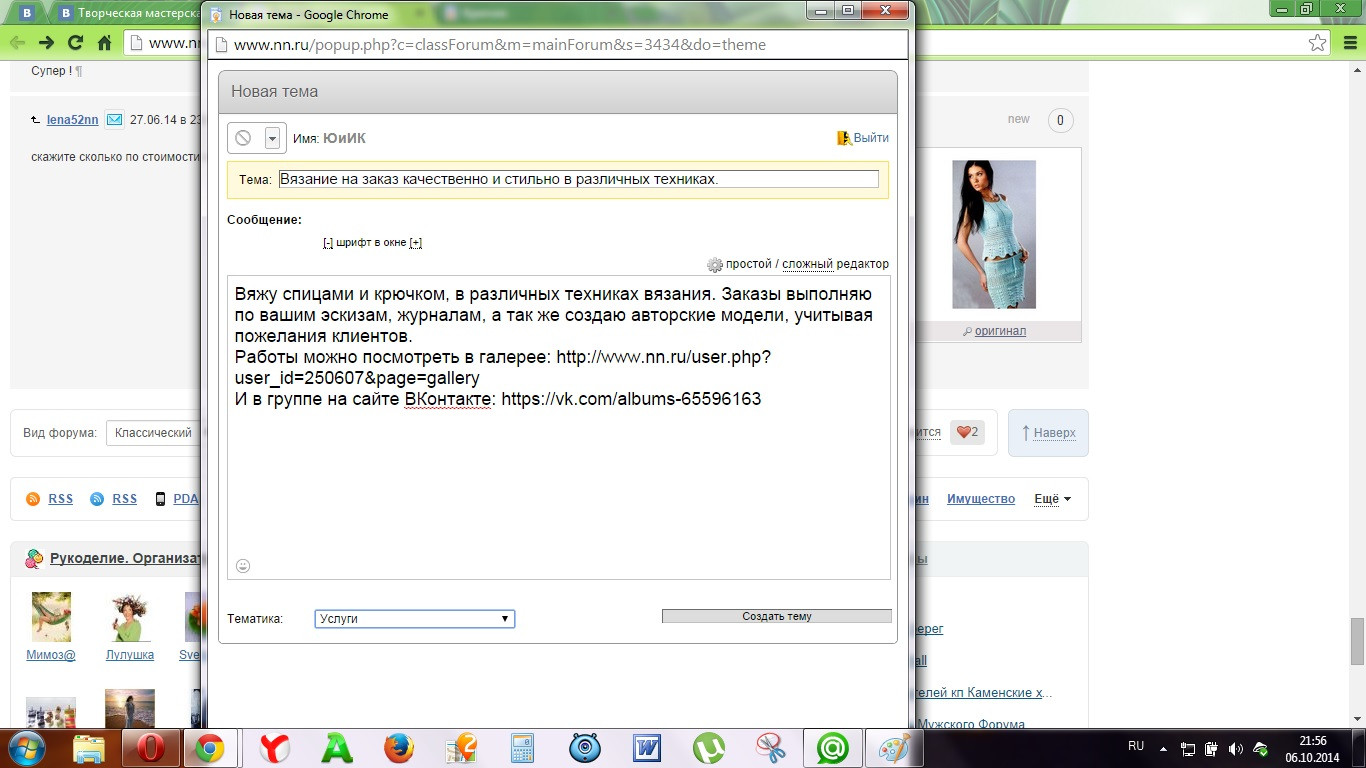This screenshot has height=768, width=1366.
Task: Open Mail.ru Agent from the taskbar
Action: pyautogui.click(x=833, y=748)
